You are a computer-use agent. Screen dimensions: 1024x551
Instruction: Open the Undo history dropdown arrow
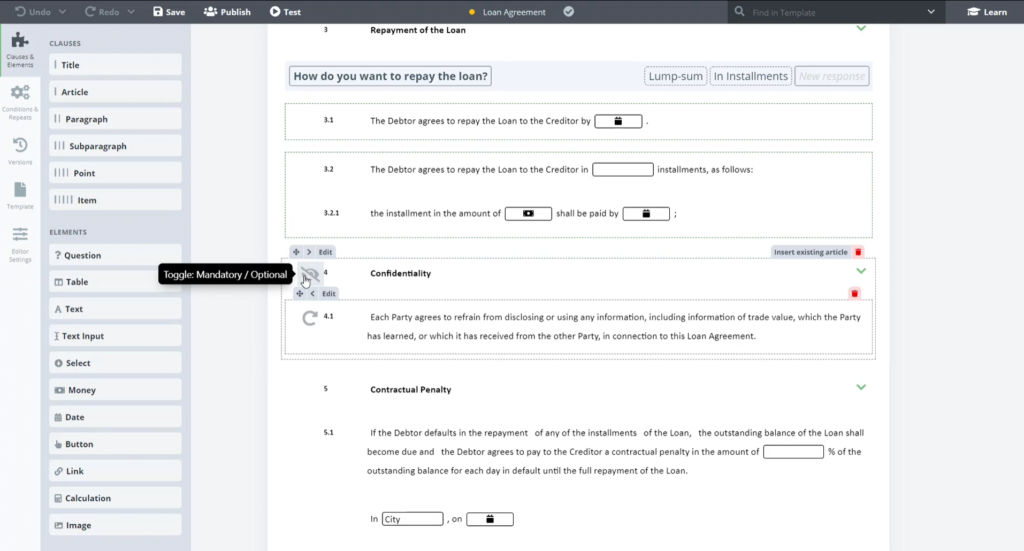(63, 12)
